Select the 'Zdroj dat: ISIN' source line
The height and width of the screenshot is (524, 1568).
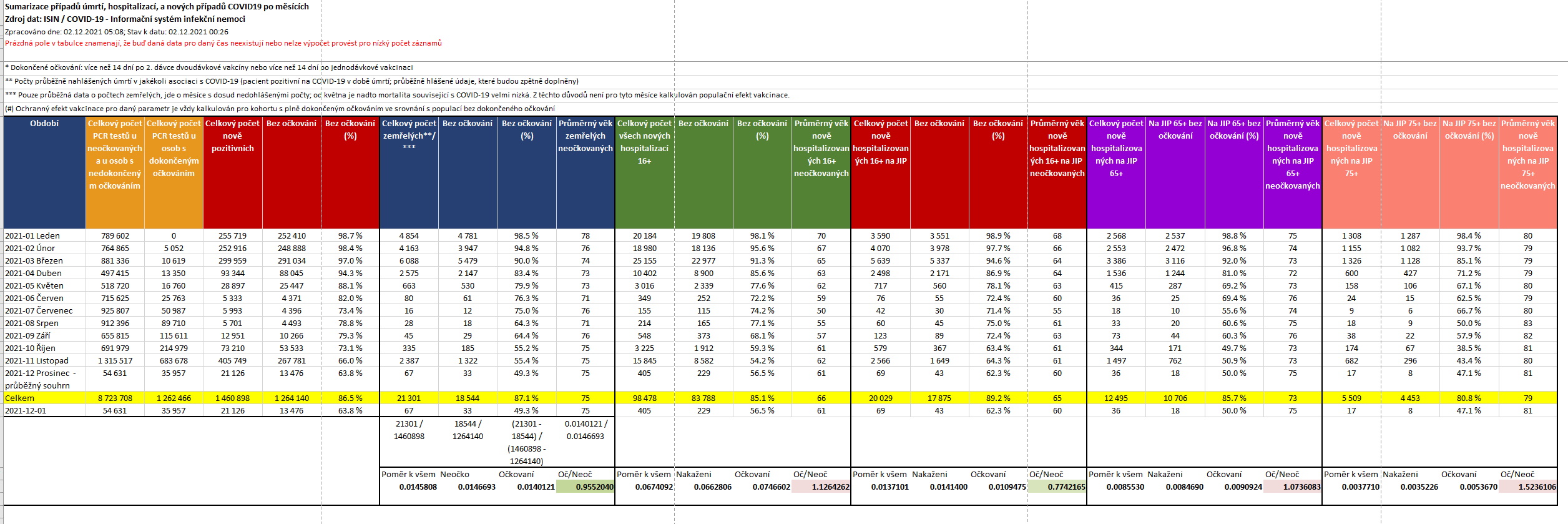coord(125,19)
